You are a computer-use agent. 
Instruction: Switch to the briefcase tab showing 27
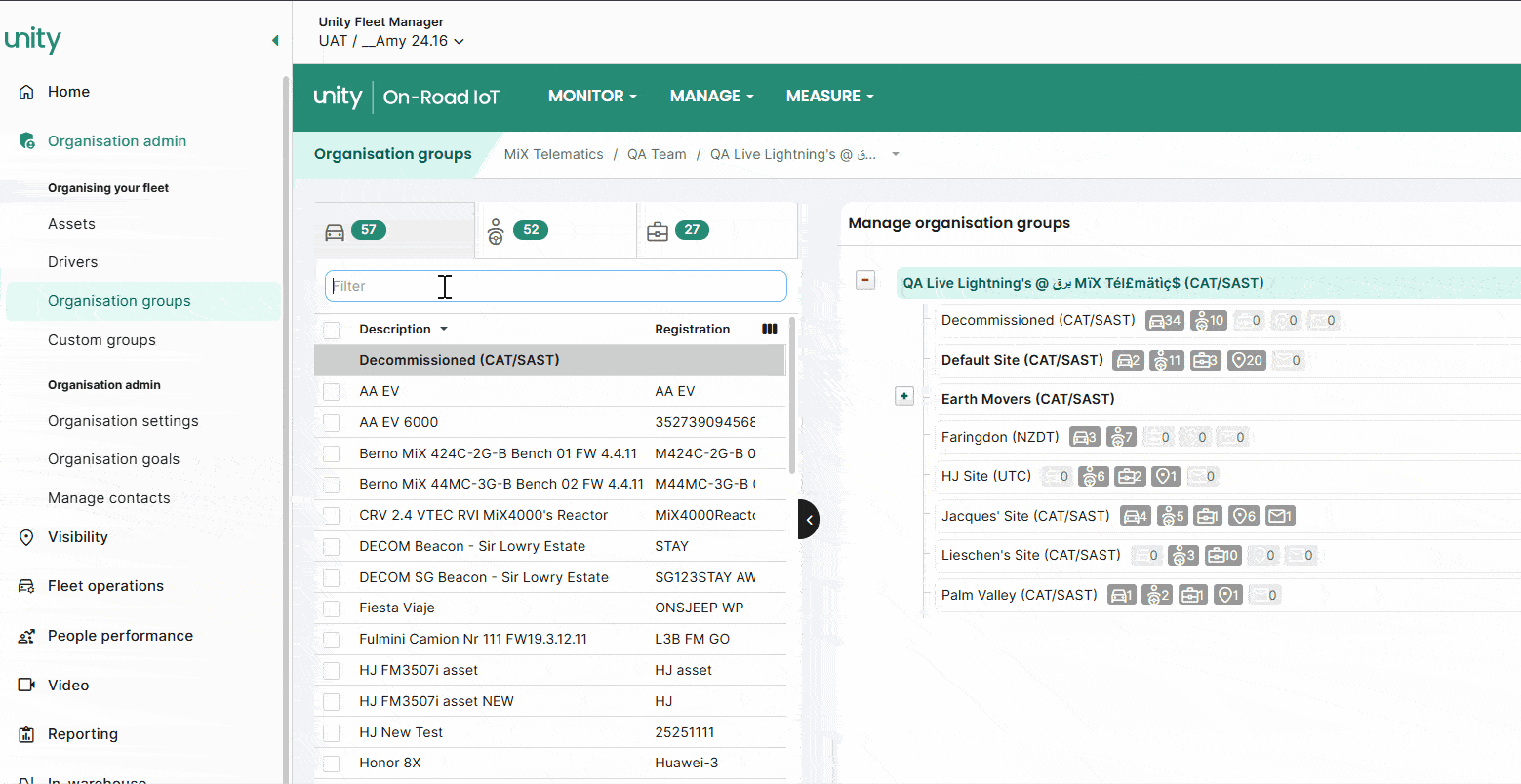717,231
